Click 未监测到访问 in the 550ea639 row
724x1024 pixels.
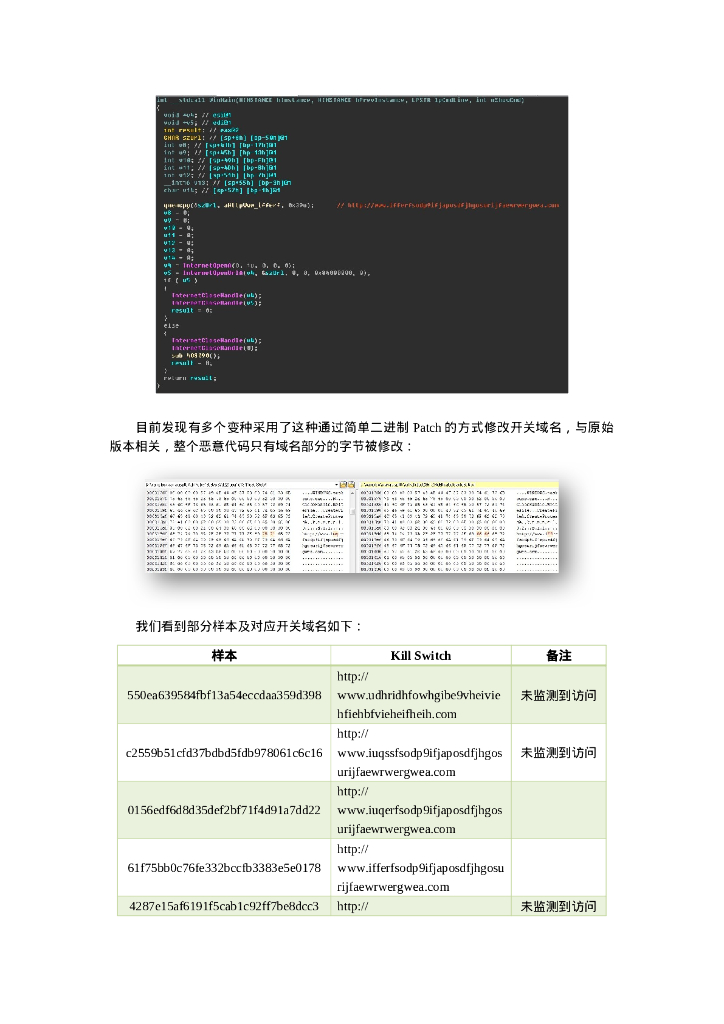[558, 696]
